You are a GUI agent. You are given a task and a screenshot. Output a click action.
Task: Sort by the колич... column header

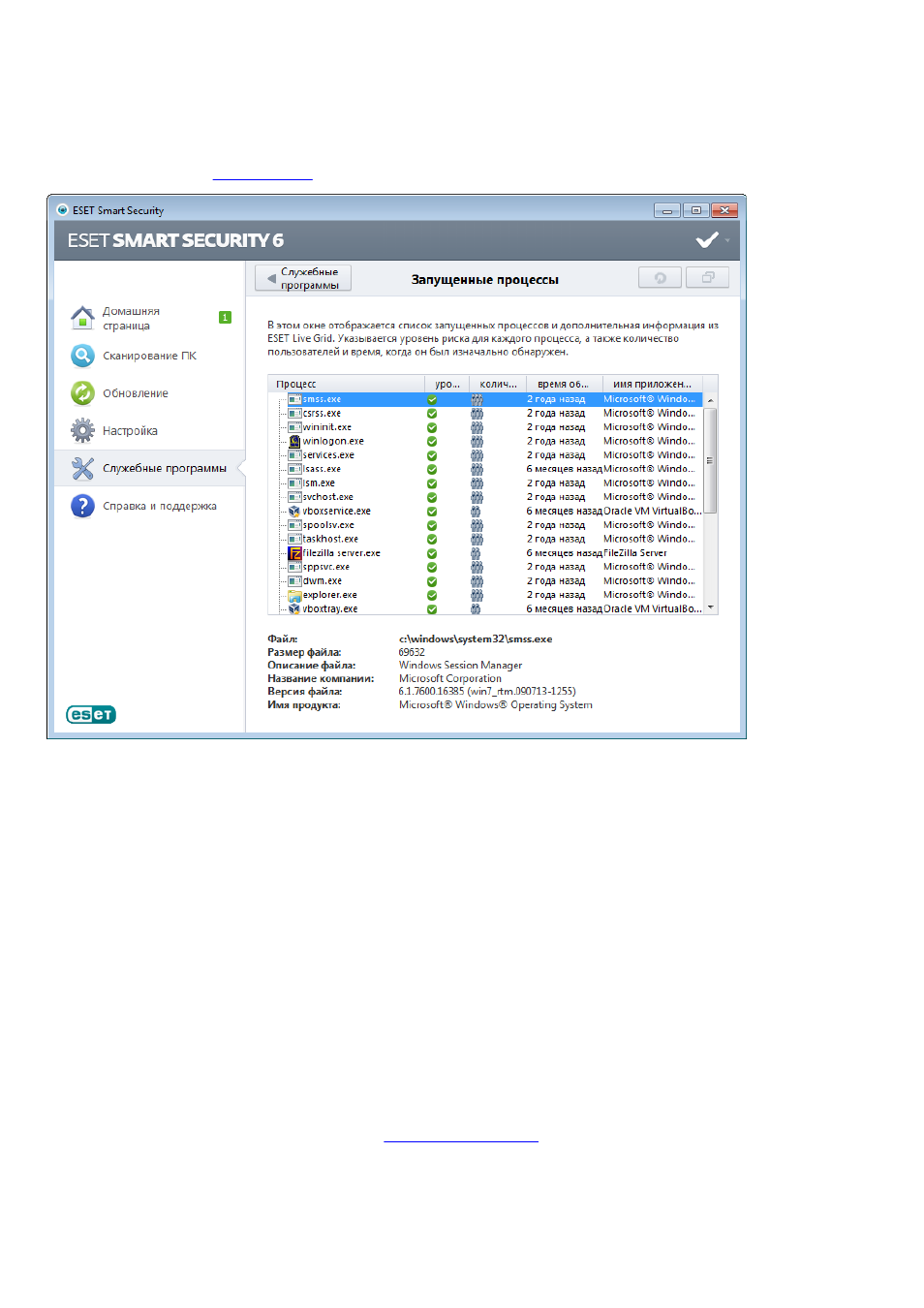[498, 384]
